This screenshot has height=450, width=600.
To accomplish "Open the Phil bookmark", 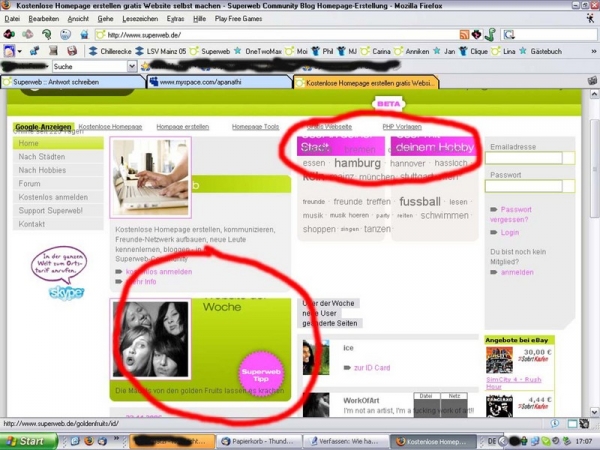I will tap(322, 51).
